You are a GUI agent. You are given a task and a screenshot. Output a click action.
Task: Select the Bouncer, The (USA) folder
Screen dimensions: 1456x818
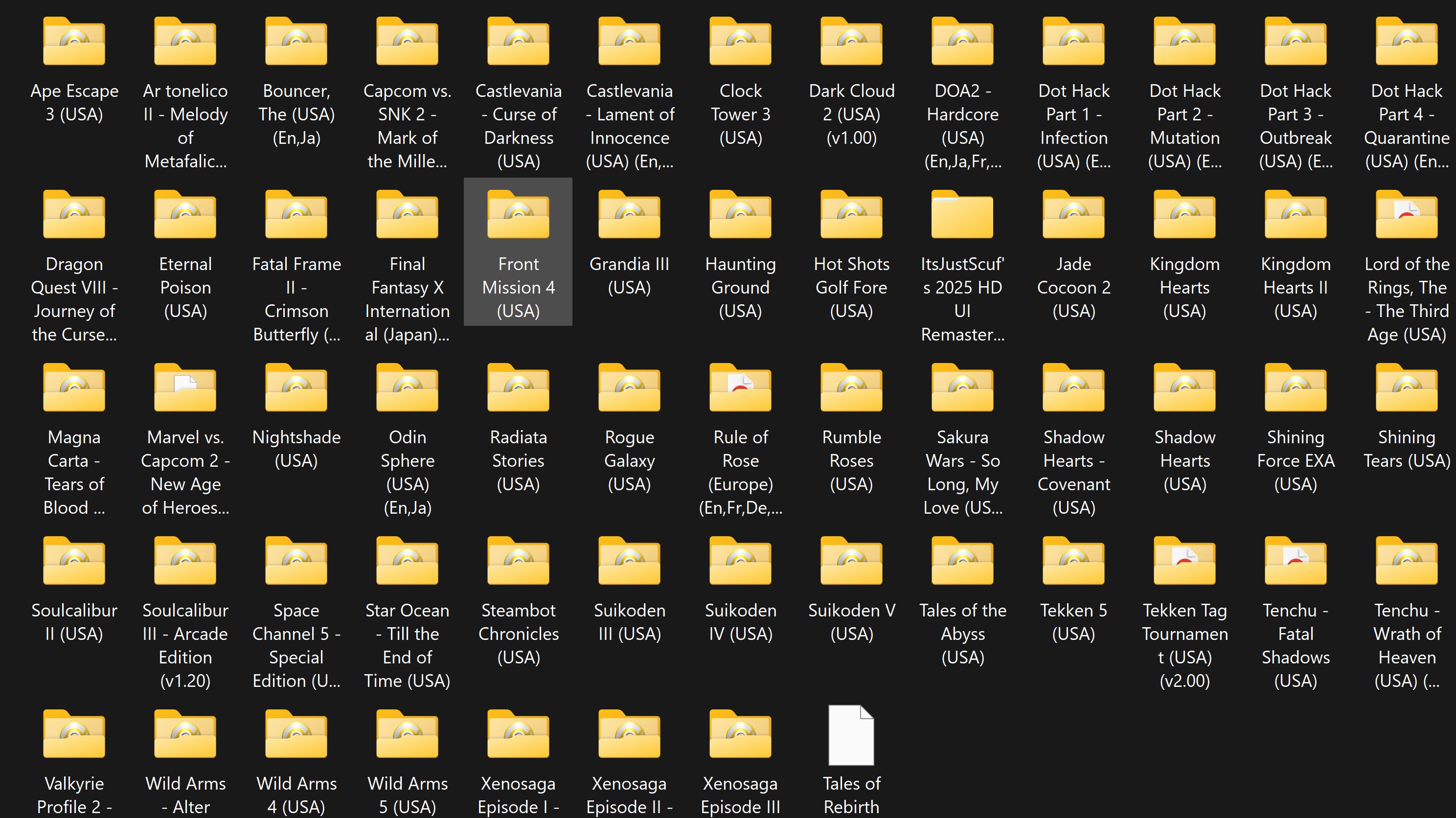296,41
